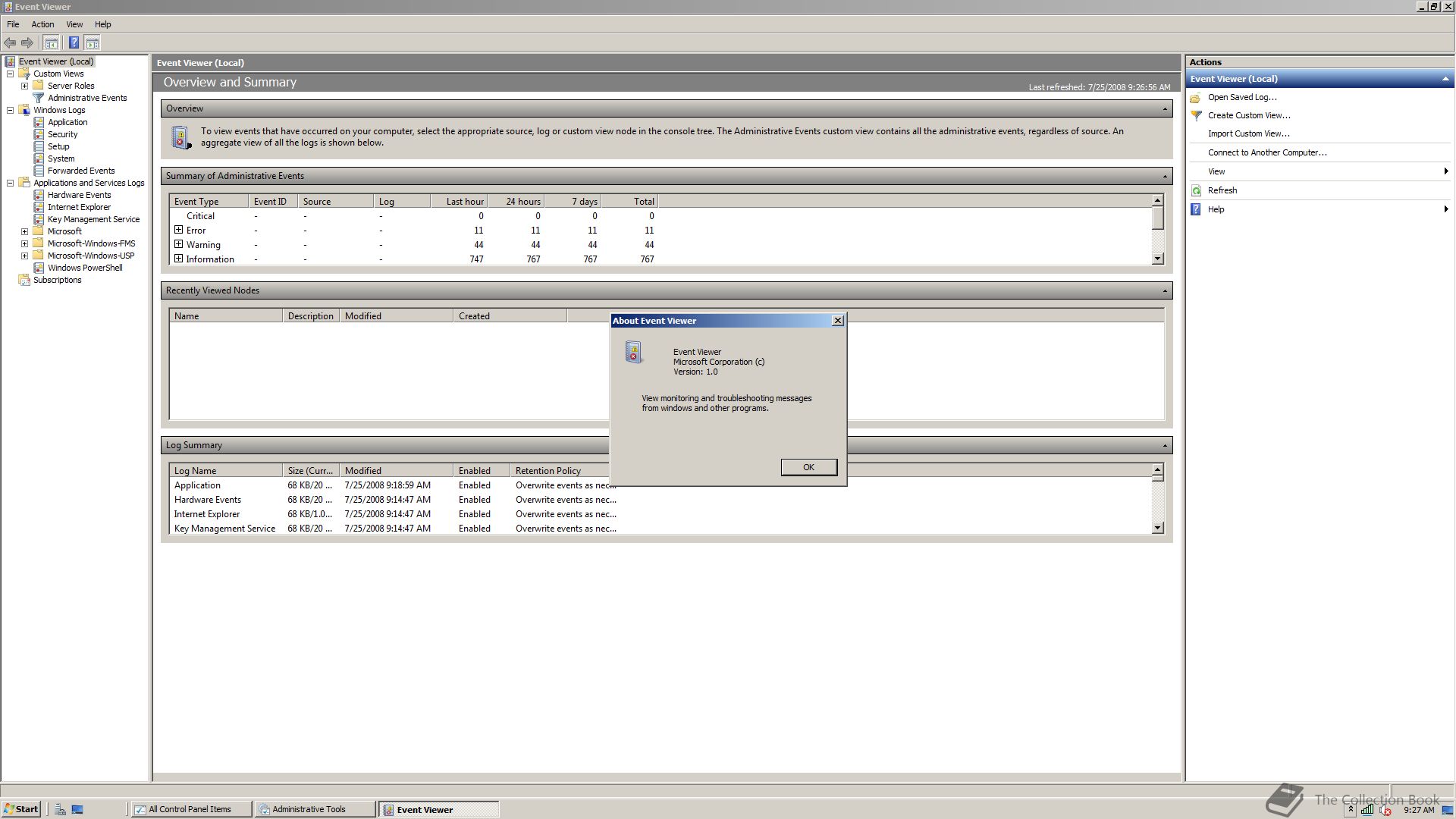Click the Forward arrow toolbar icon
This screenshot has height=819, width=1456.
[27, 43]
